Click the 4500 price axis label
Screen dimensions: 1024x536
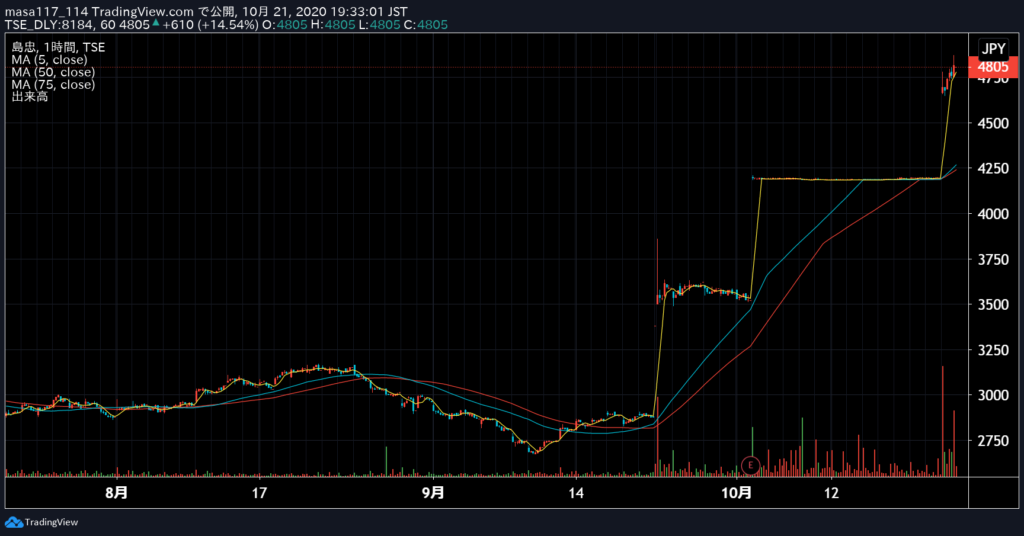993,123
